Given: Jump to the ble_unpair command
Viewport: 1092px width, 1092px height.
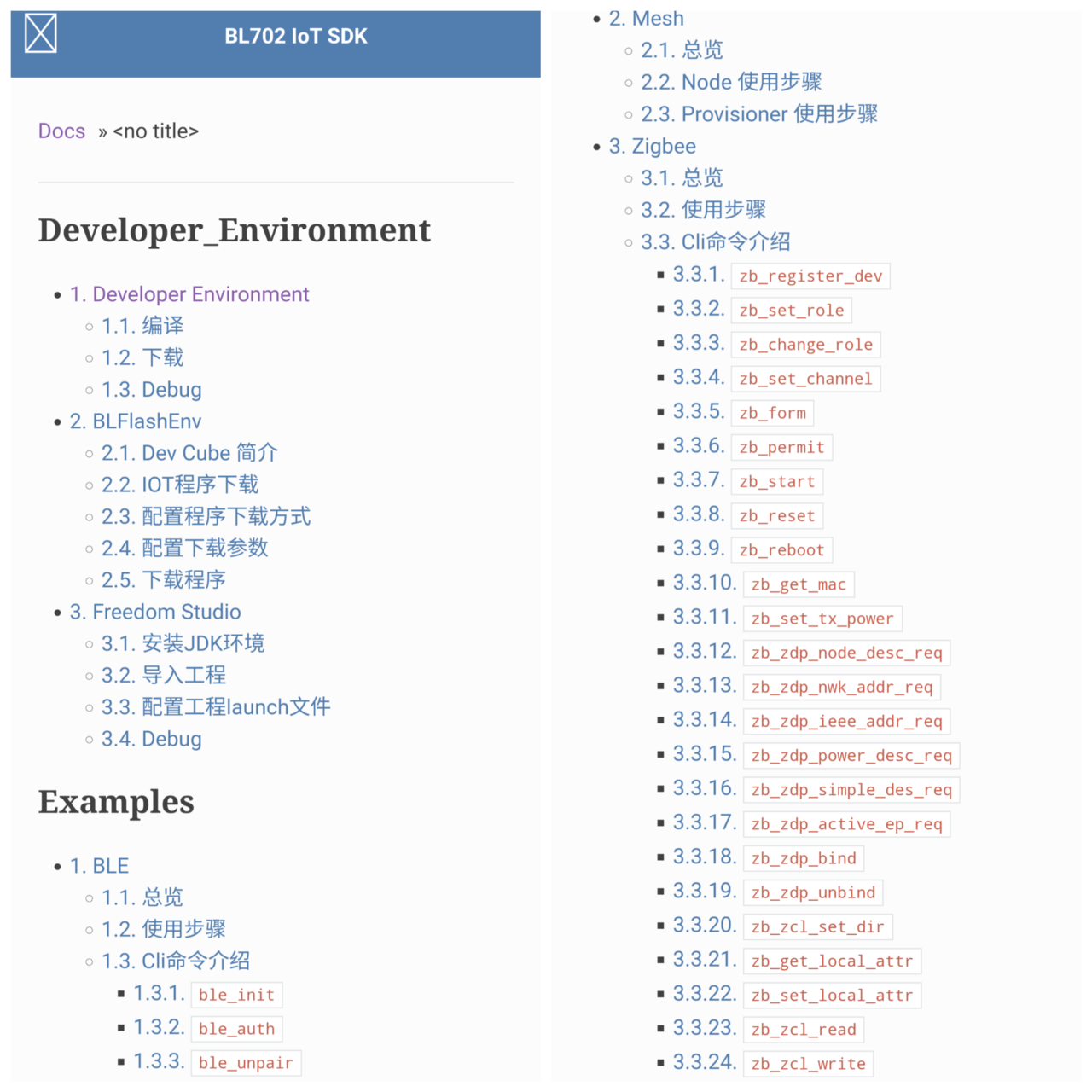Looking at the screenshot, I should (245, 1063).
